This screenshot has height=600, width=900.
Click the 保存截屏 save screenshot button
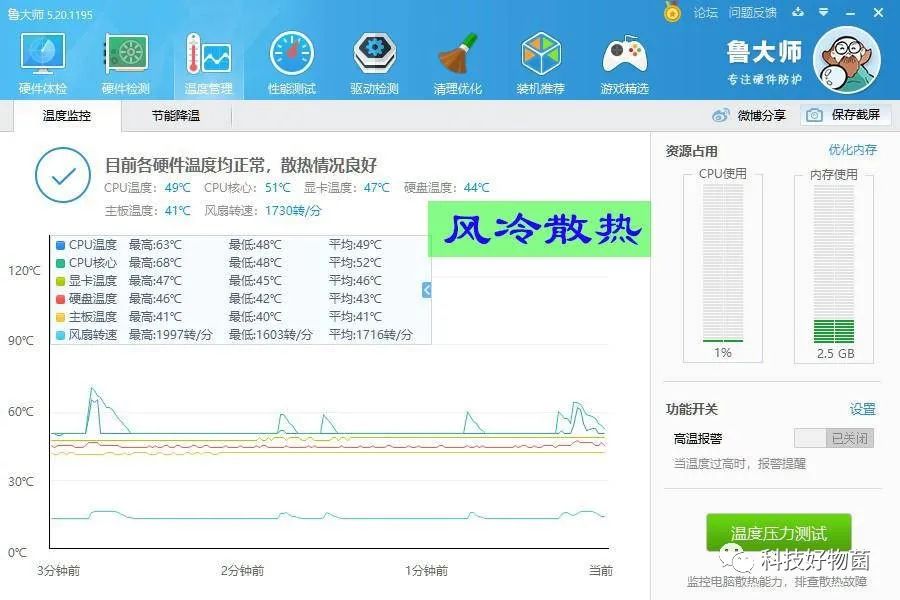click(845, 115)
